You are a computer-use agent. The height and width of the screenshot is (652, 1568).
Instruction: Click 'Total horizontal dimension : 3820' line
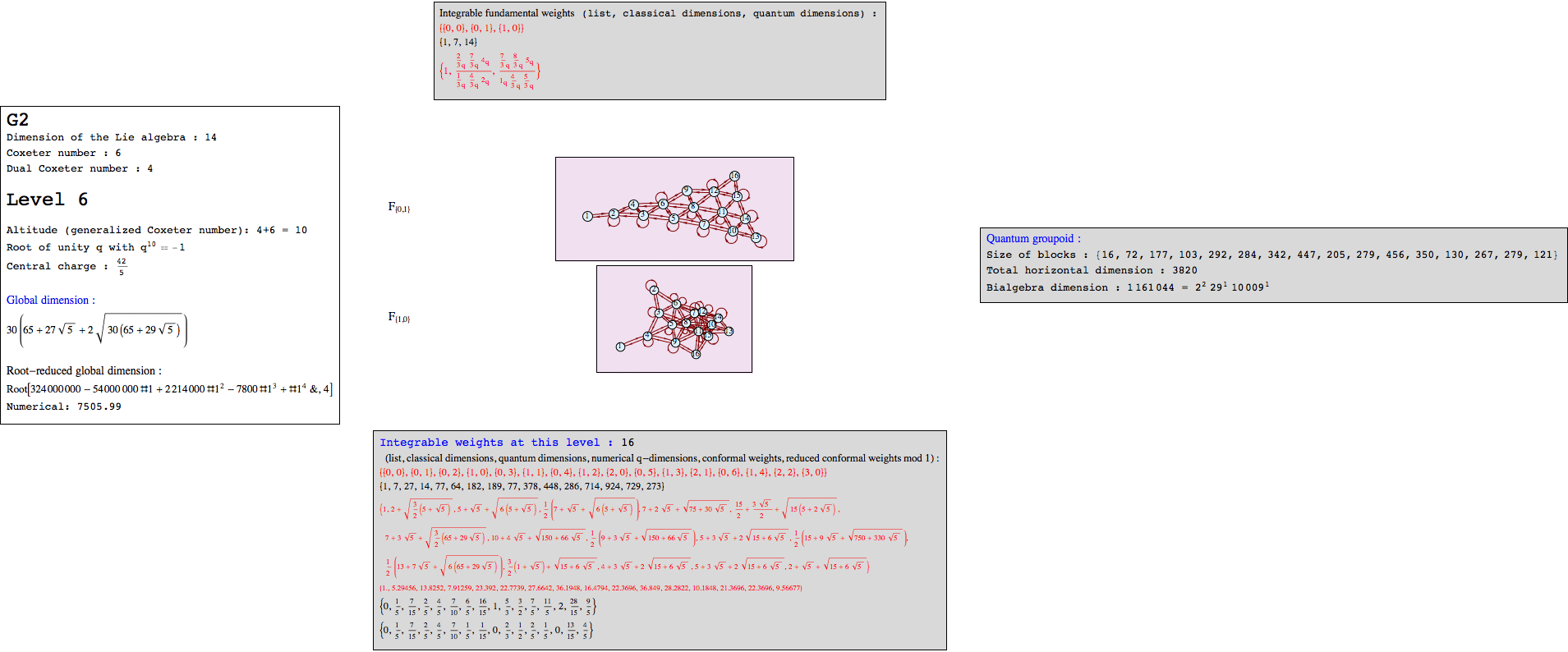1092,270
